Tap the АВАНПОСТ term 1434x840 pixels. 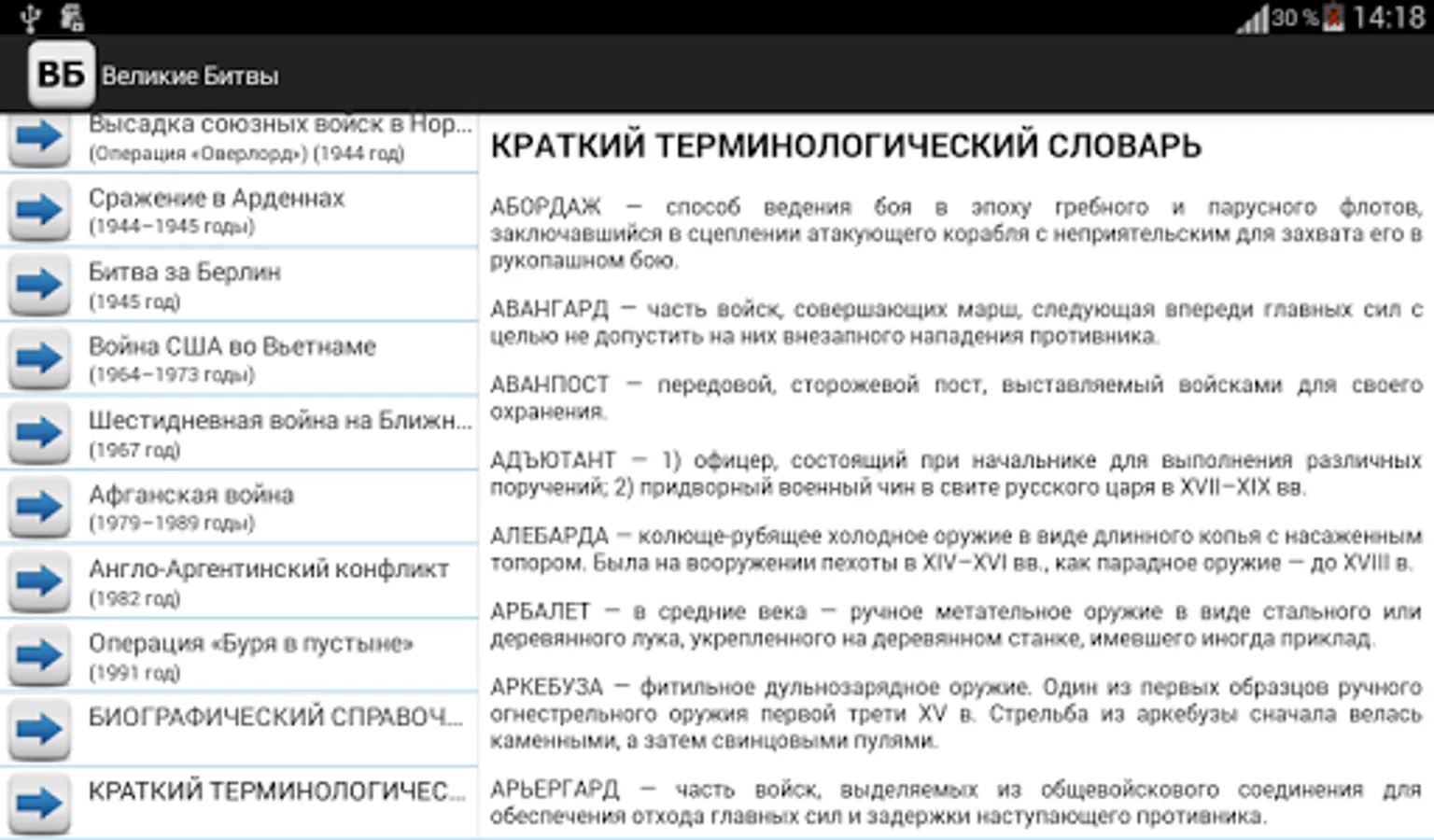coord(550,384)
